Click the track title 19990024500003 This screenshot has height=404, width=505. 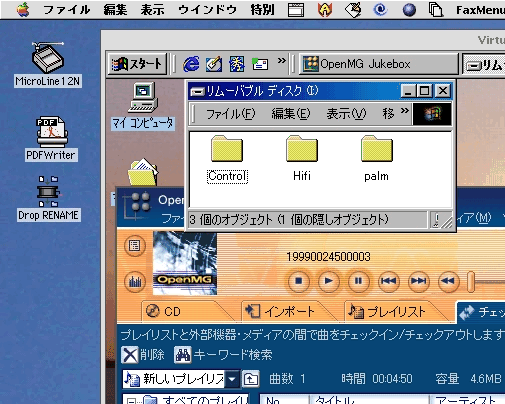[x=328, y=257]
